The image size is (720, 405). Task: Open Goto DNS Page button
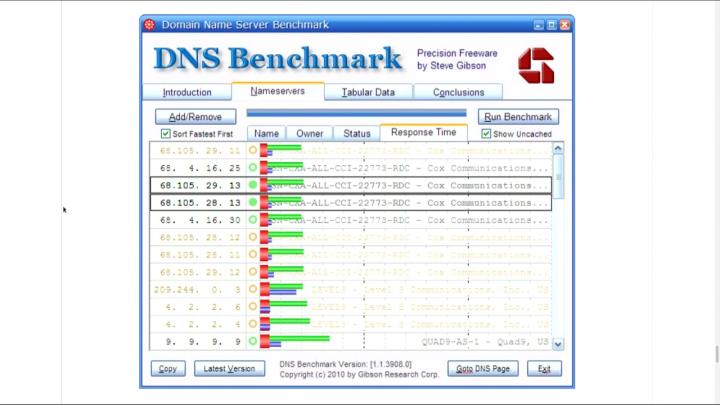point(483,369)
